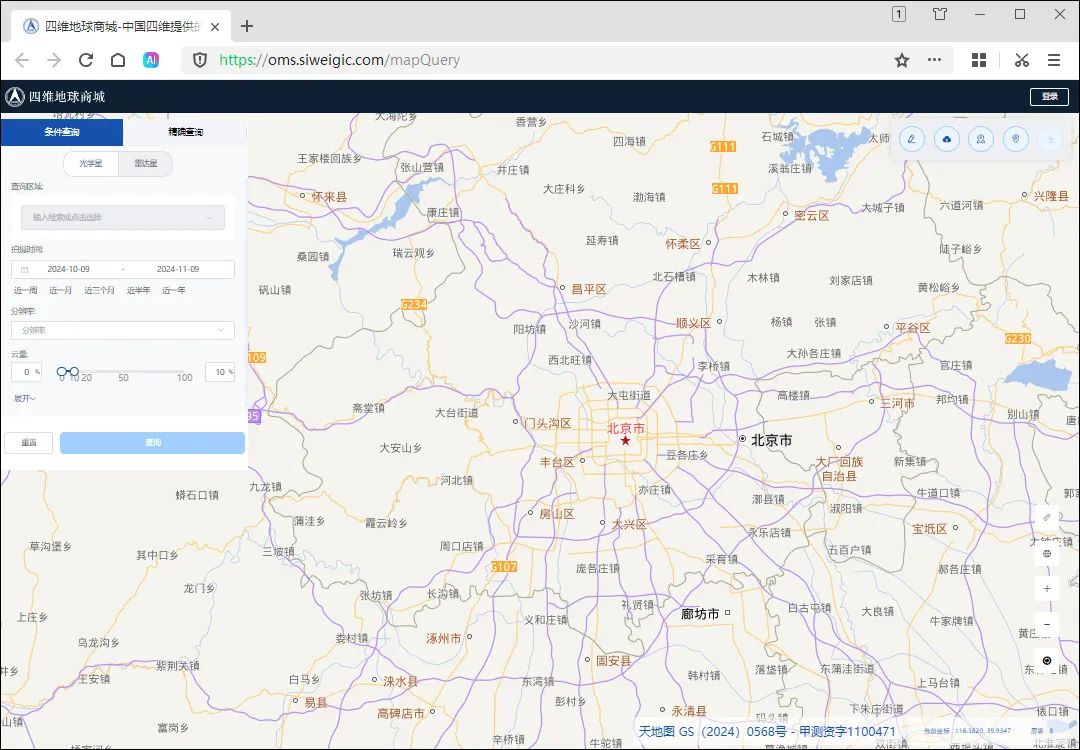1080x750 pixels.
Task: Click the address bar URL oms.siweigic.com
Action: tap(340, 60)
